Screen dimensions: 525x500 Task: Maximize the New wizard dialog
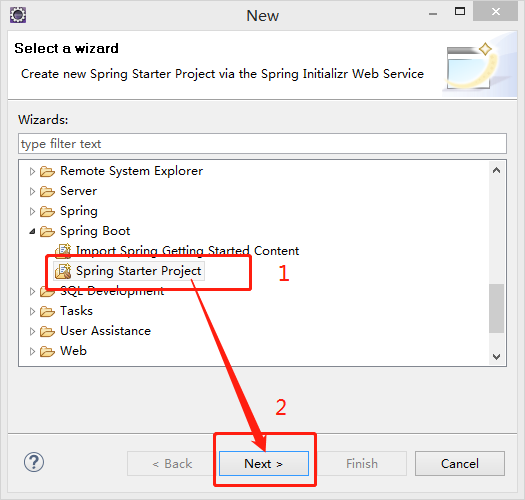tap(460, 12)
